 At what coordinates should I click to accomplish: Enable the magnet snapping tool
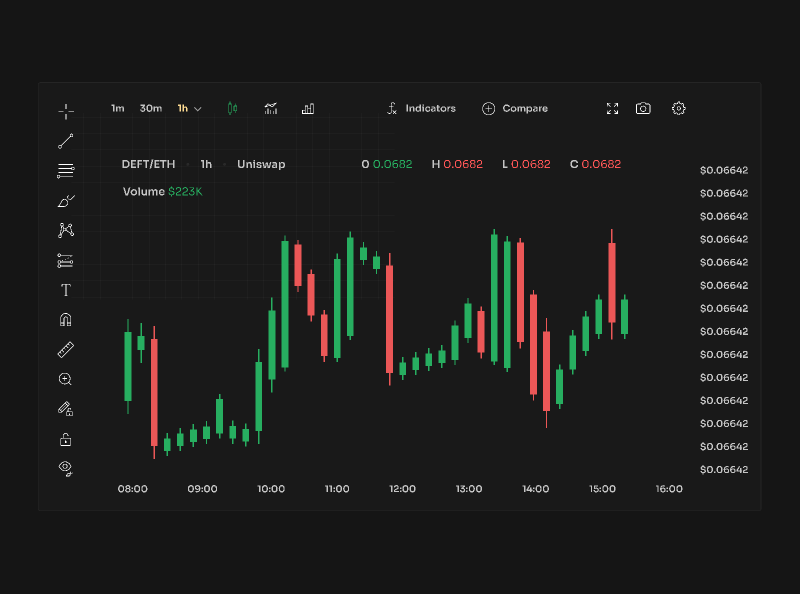[x=66, y=318]
